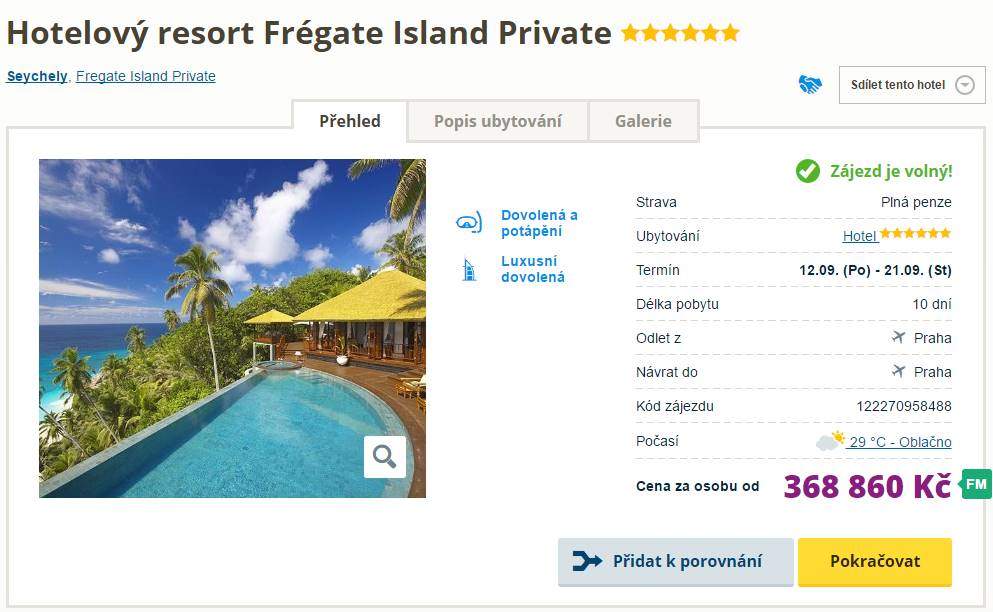Viewport: 993px width, 612px height.
Task: Click the cloudy weather icon
Action: pyautogui.click(x=830, y=441)
